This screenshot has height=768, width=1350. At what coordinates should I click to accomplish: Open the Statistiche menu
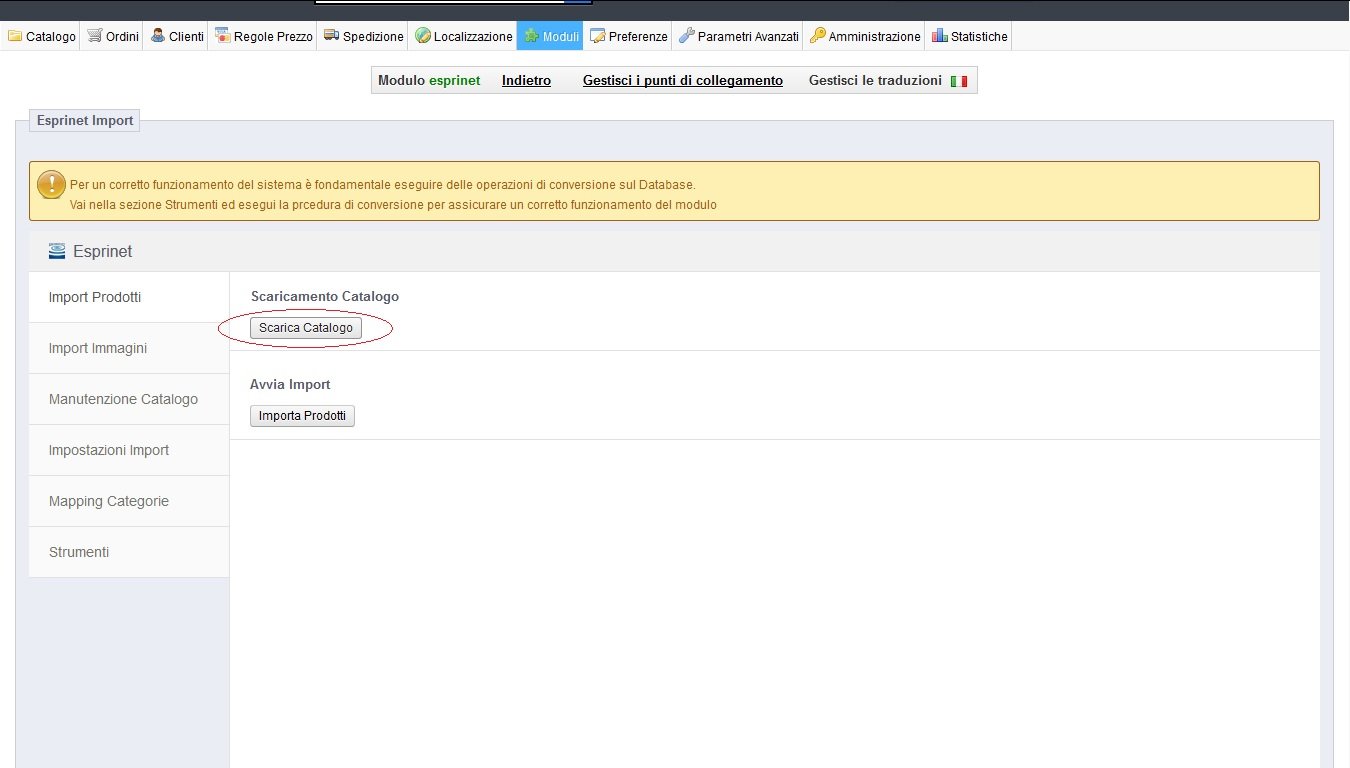click(969, 36)
